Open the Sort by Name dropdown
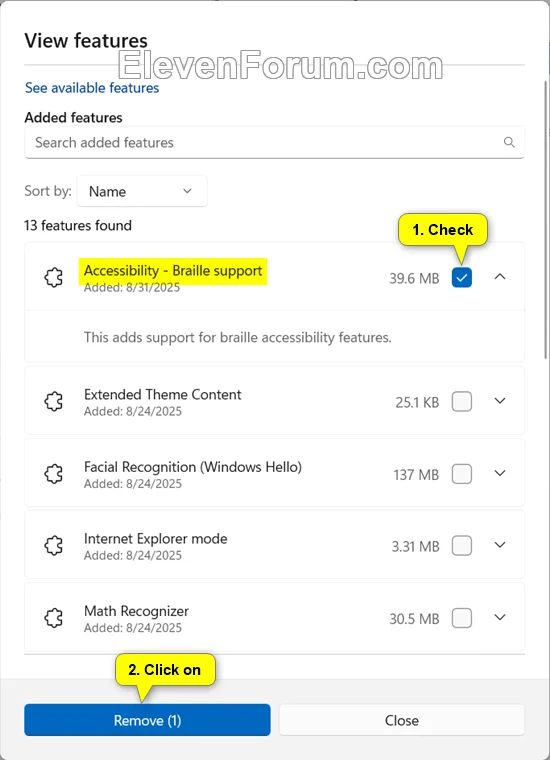Viewport: 550px width, 760px height. 142,191
